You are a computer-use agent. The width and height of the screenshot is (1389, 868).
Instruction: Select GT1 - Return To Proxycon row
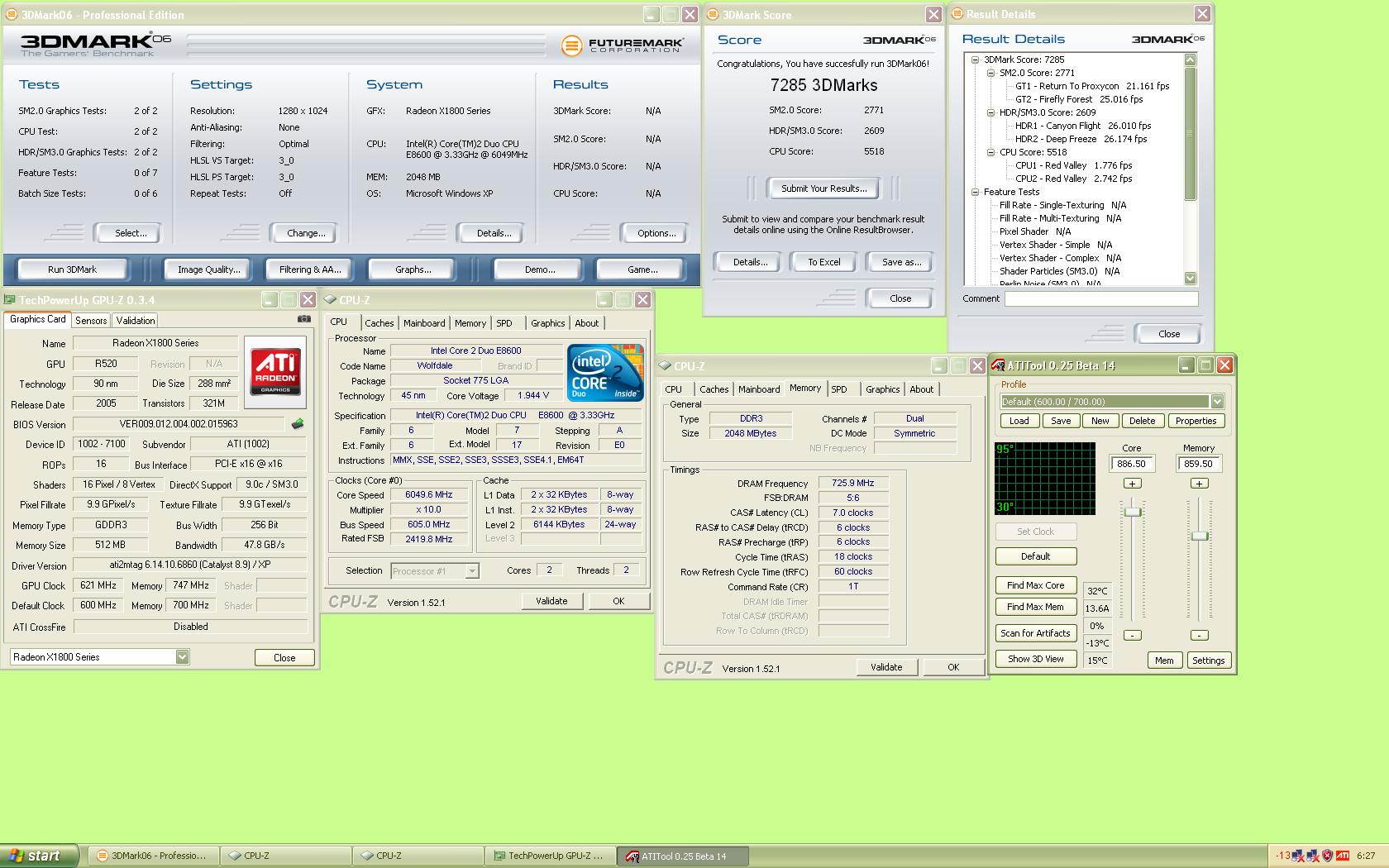coord(1092,86)
